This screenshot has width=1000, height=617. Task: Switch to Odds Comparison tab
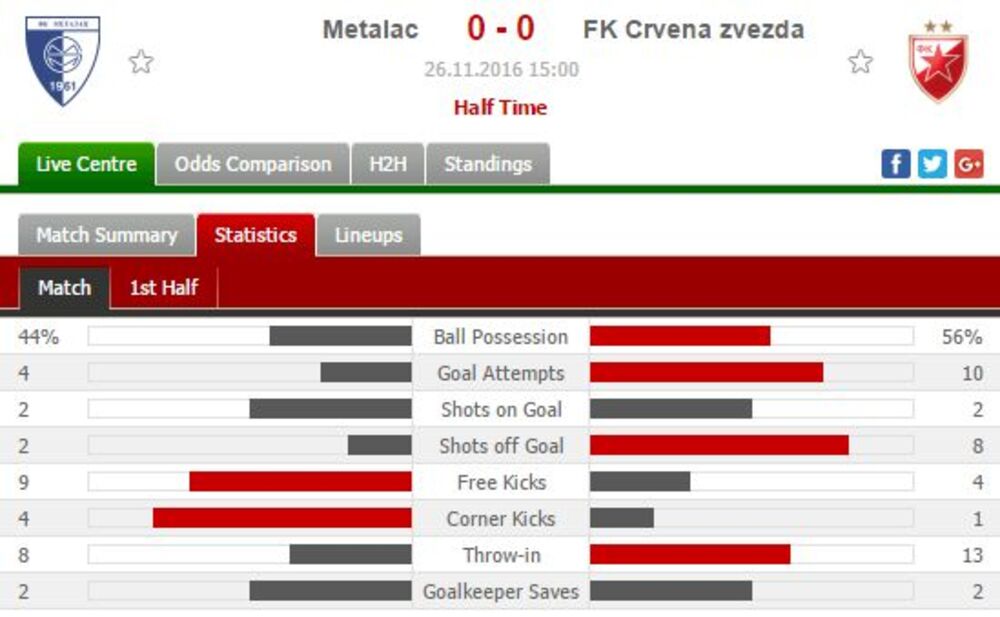point(253,164)
